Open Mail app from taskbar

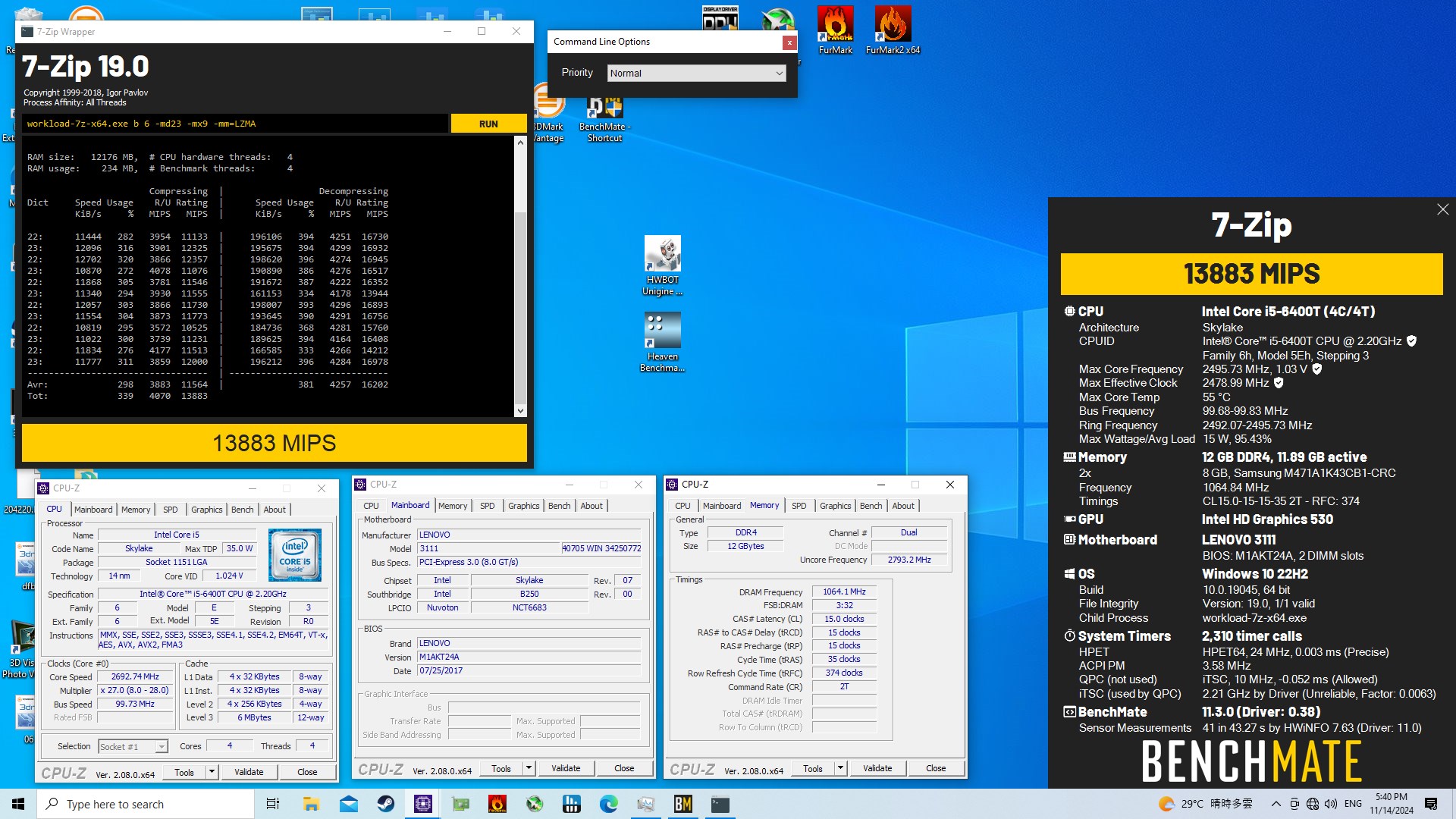coord(348,804)
